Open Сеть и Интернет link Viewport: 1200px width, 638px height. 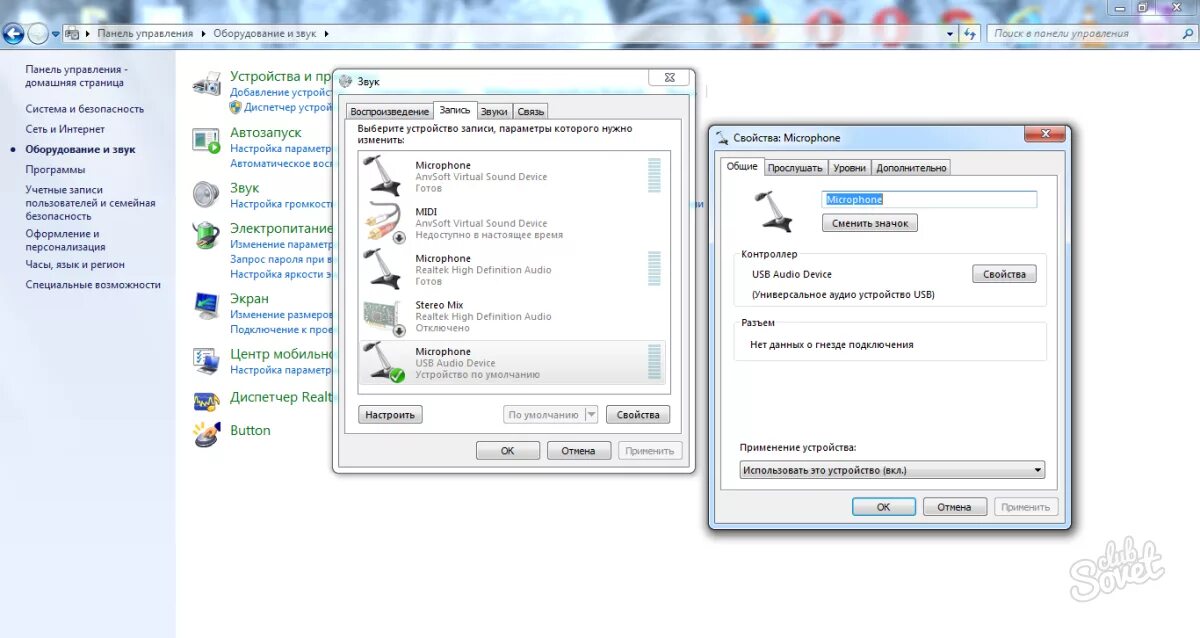(65, 129)
